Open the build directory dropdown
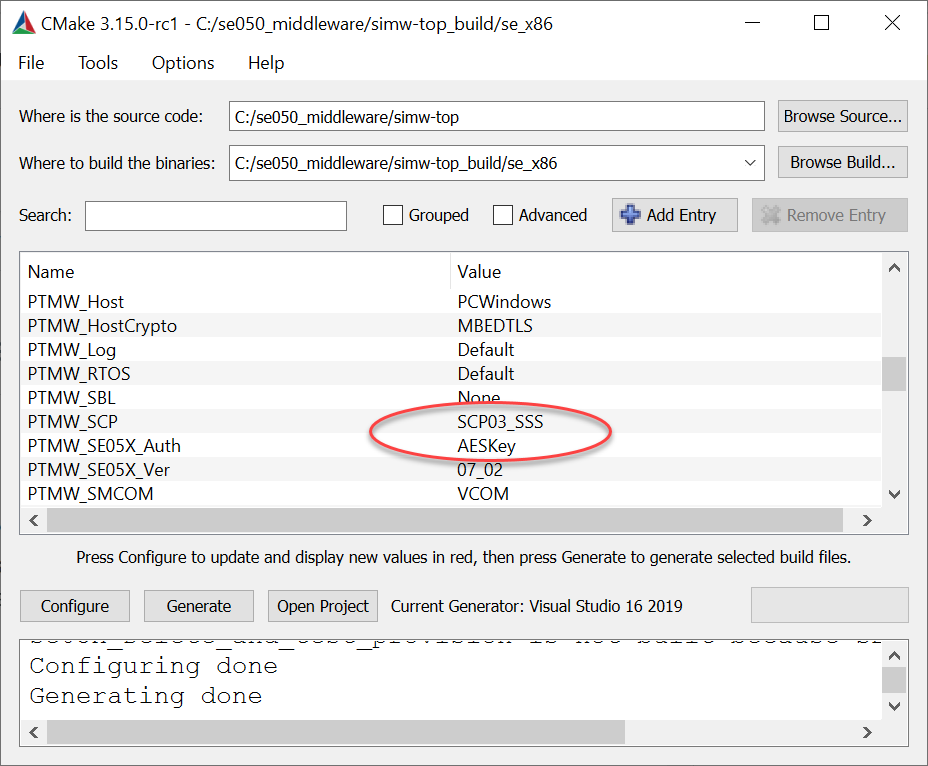 click(x=749, y=162)
